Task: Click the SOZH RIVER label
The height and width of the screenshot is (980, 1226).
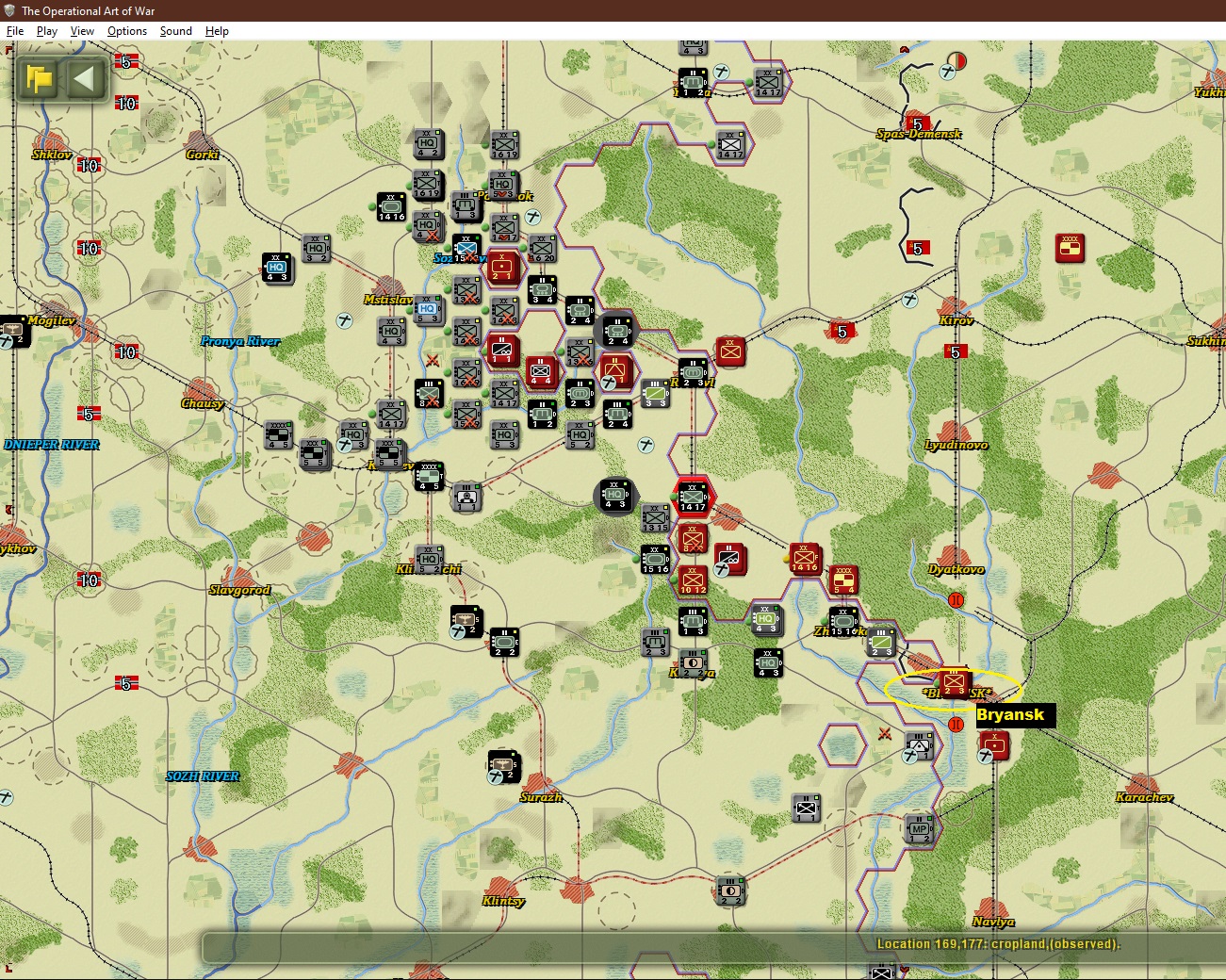Action: tap(203, 776)
